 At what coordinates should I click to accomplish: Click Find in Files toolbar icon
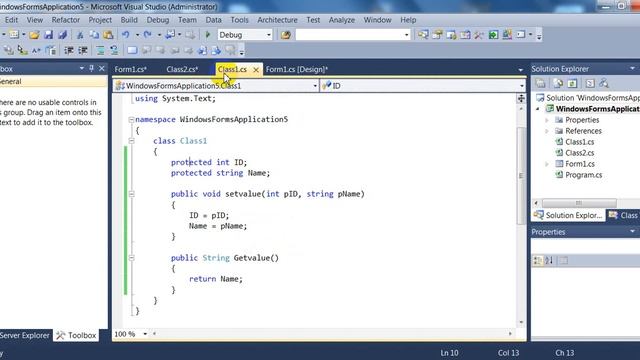286,35
